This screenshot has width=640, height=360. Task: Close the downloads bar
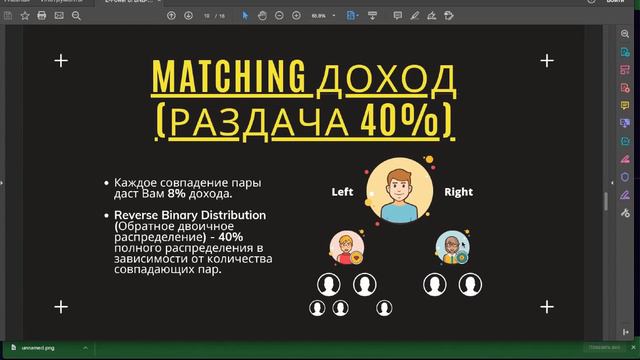coord(633,347)
